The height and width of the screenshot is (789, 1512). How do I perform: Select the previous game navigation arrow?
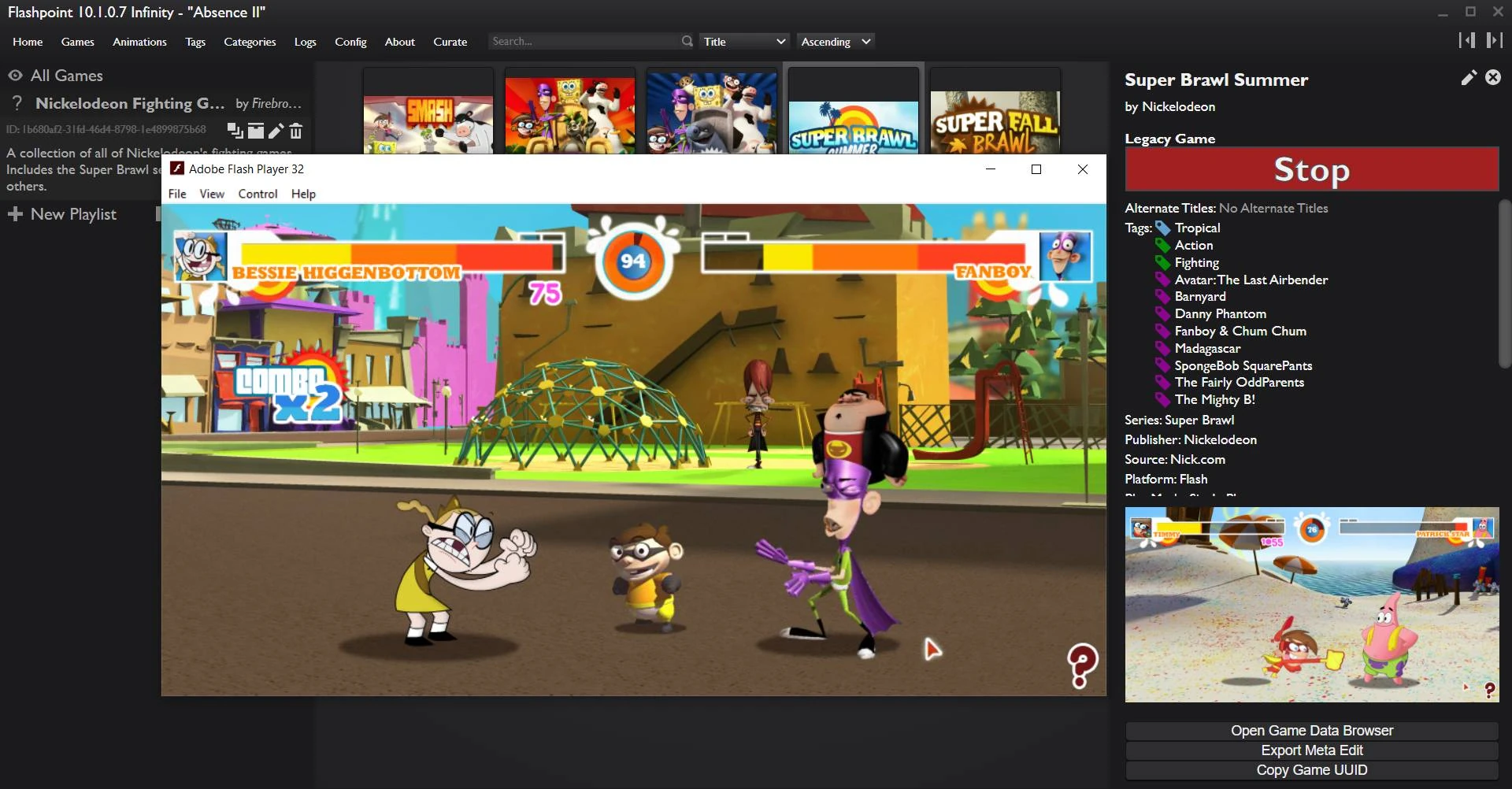click(x=1468, y=39)
